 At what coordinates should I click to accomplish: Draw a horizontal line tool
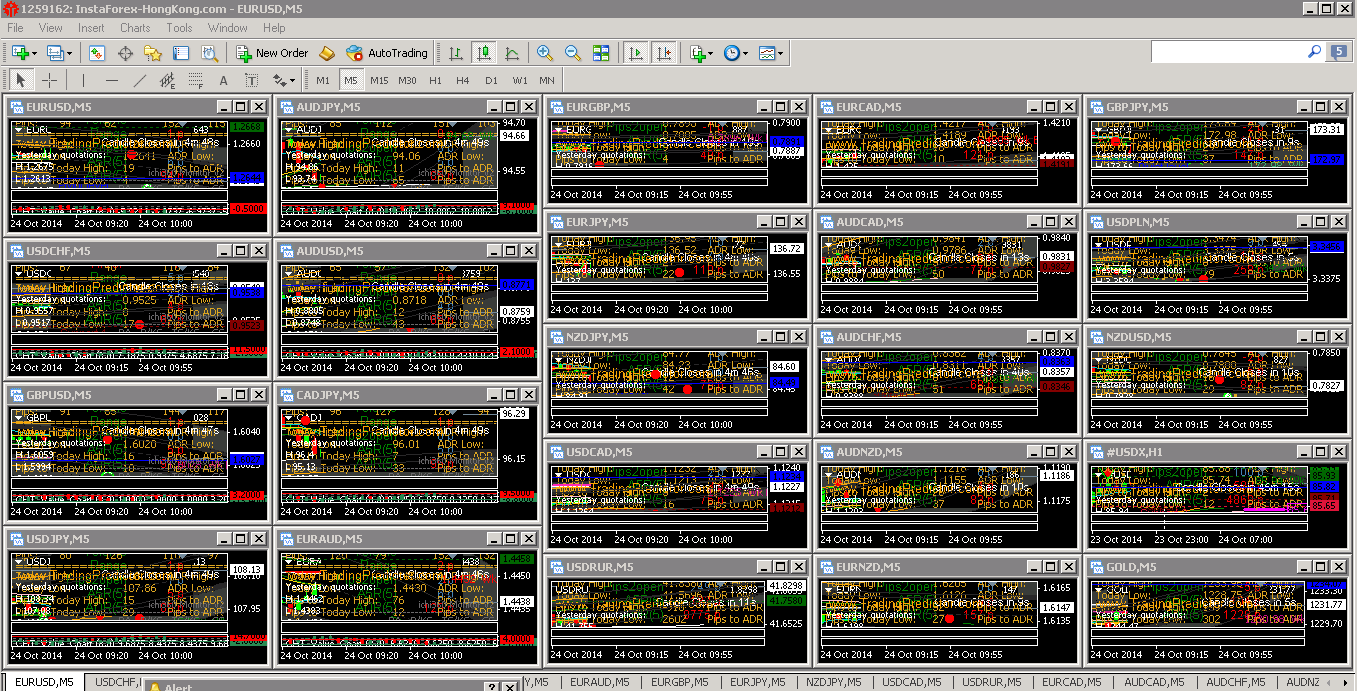coord(111,80)
